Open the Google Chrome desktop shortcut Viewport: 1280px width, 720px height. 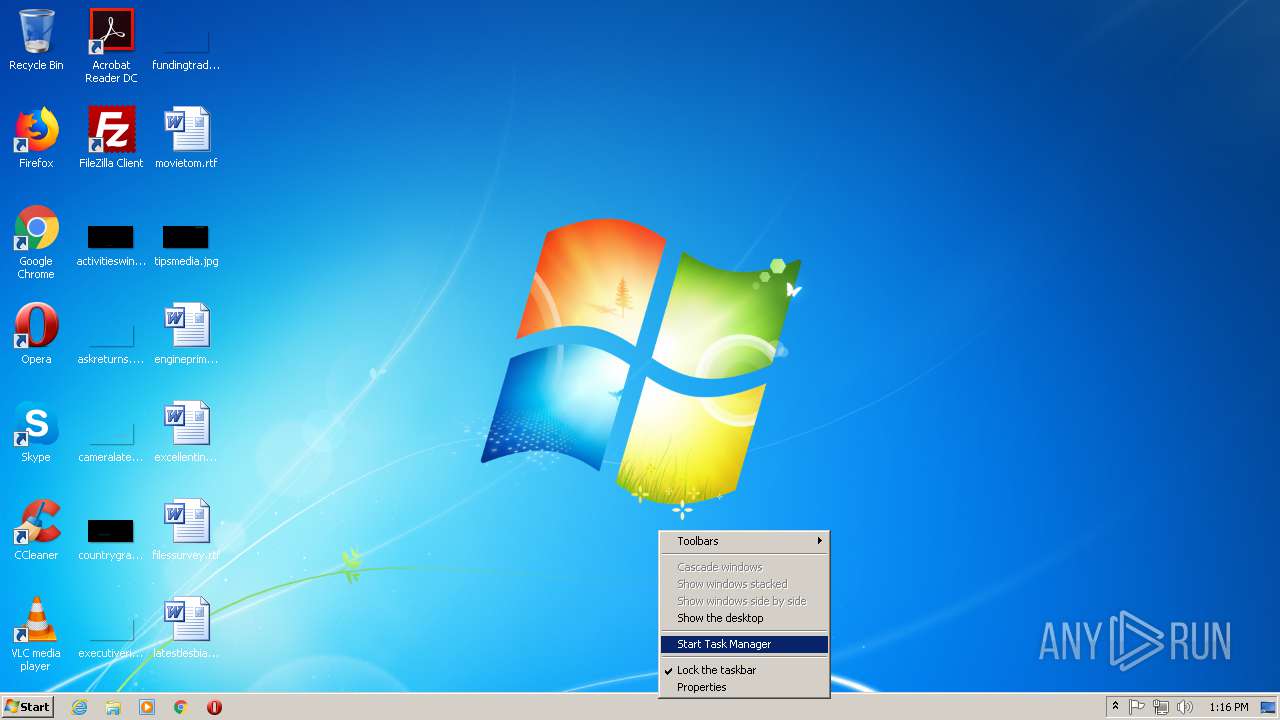click(x=36, y=242)
